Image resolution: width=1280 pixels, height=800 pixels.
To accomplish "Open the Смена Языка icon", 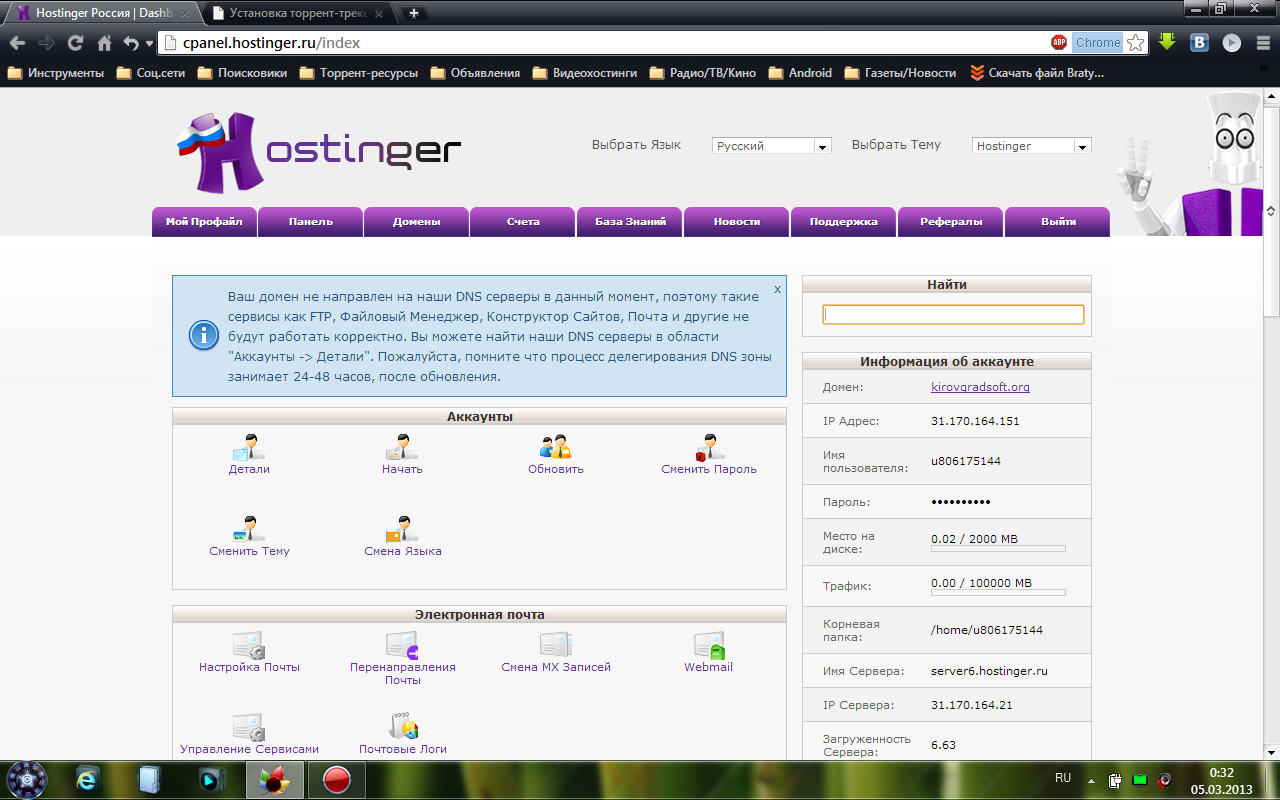I will pyautogui.click(x=402, y=529).
